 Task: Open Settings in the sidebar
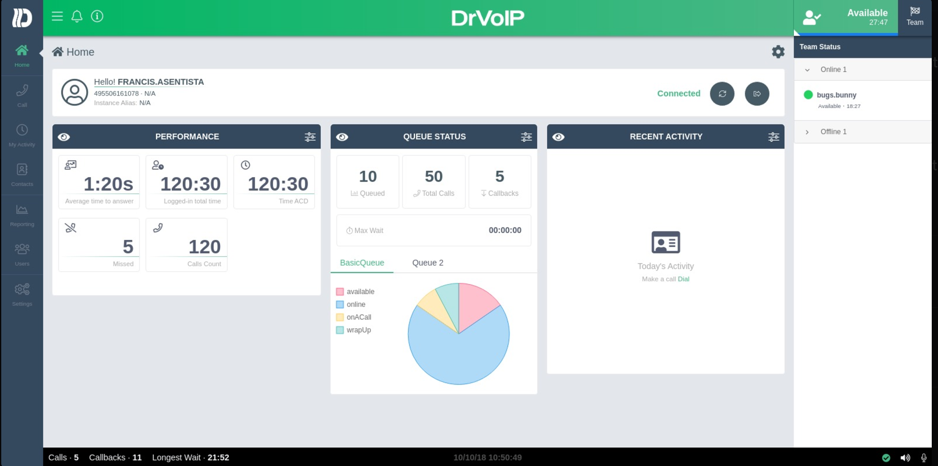tap(22, 294)
